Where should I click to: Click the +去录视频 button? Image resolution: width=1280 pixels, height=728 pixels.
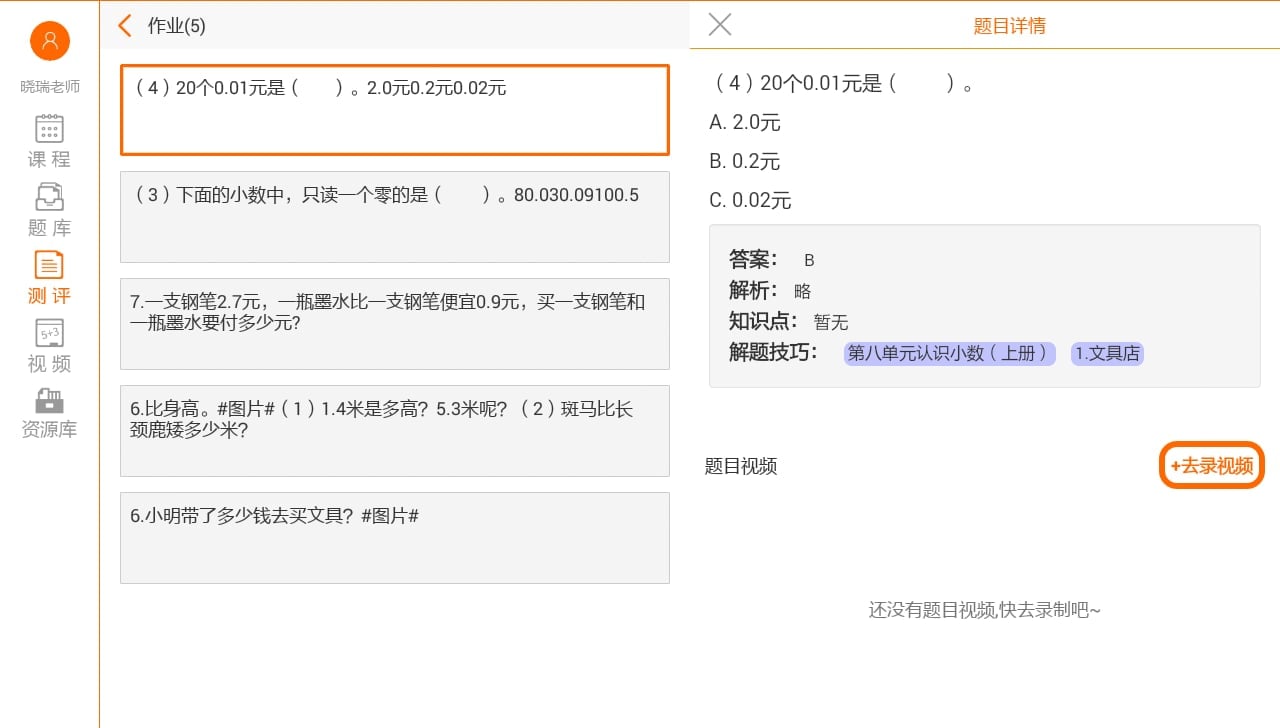(1212, 465)
